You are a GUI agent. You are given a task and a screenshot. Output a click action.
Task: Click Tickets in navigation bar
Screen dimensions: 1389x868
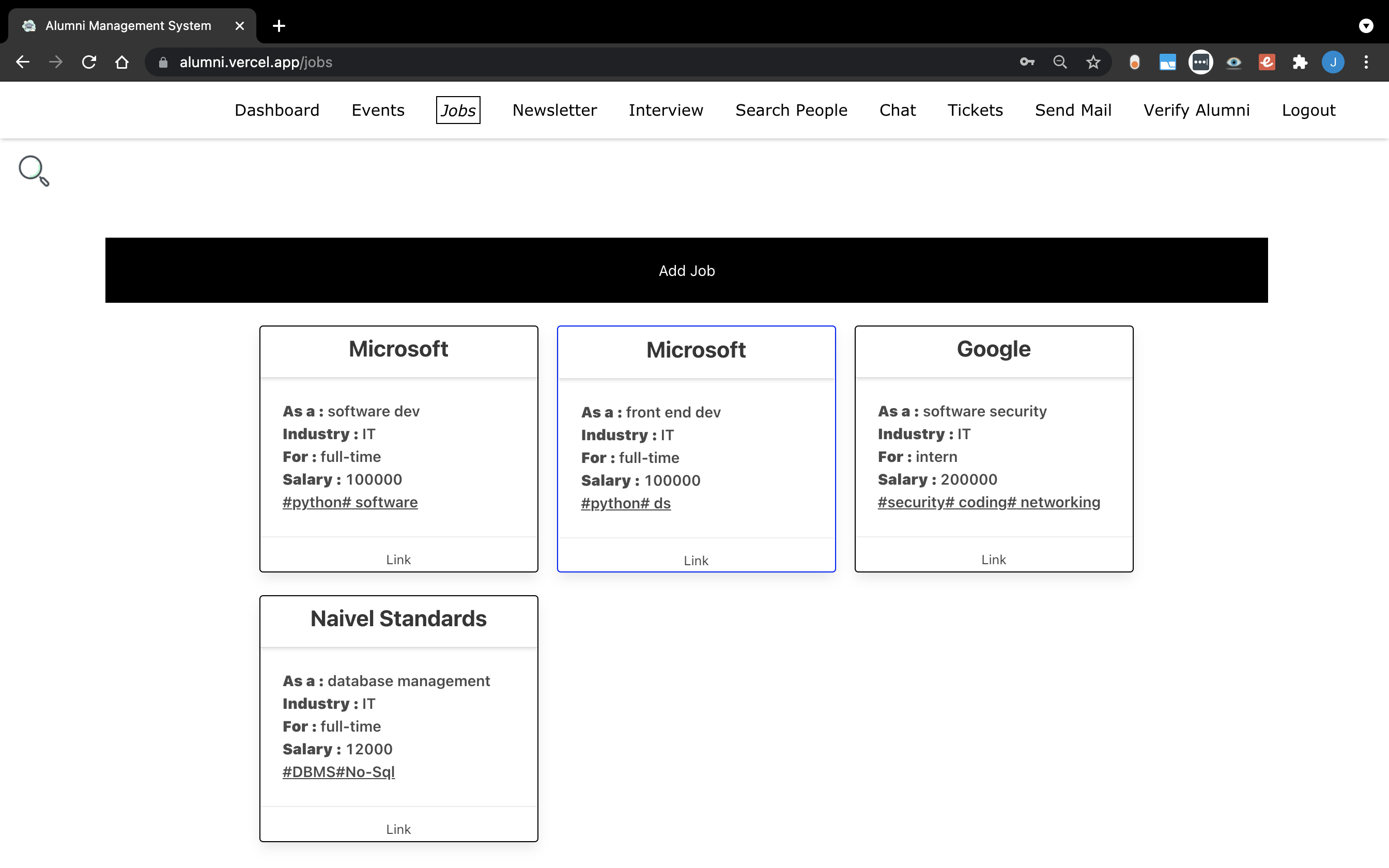975,110
